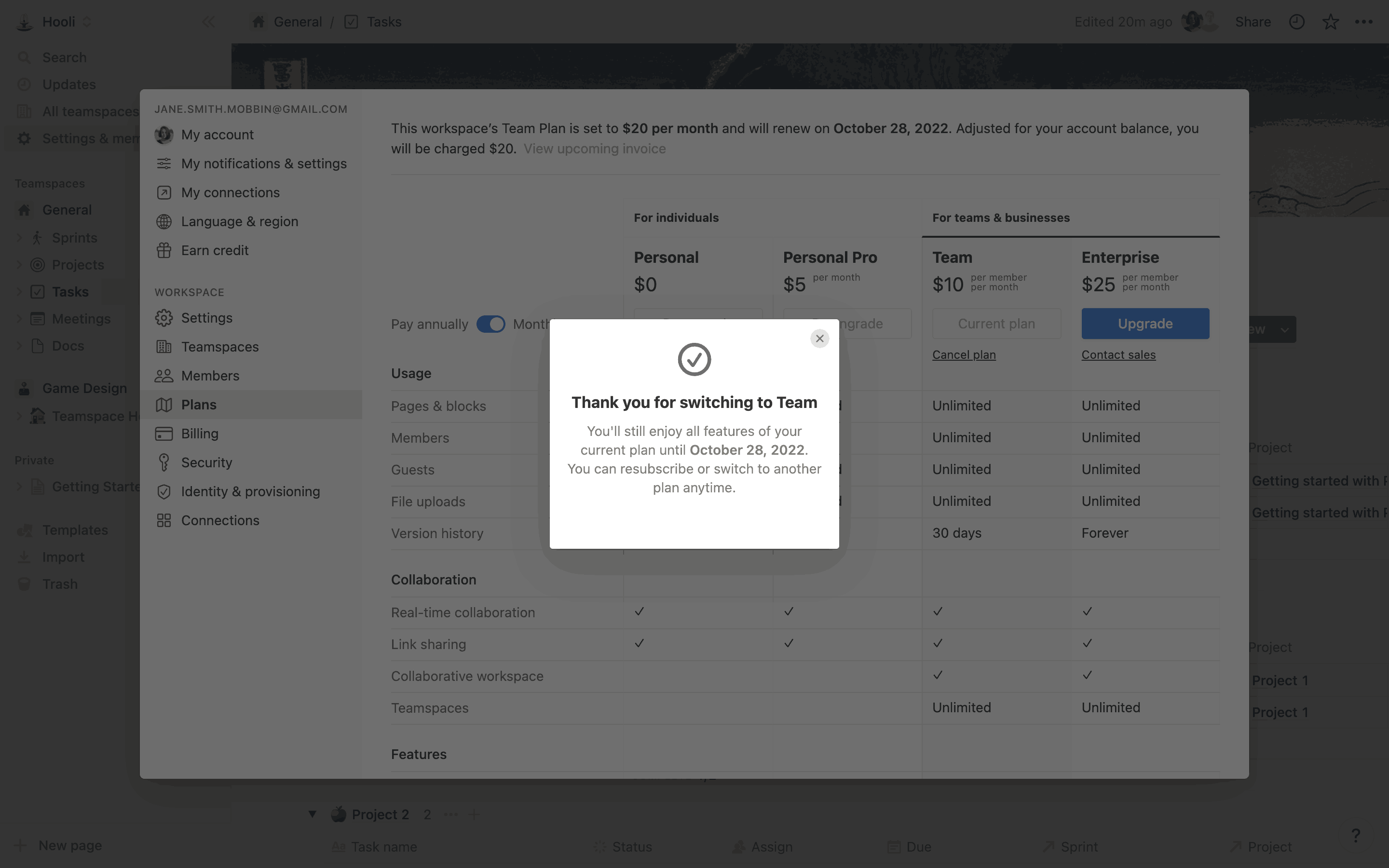The height and width of the screenshot is (868, 1389).
Task: Click the Cancel plan link
Action: [963, 355]
